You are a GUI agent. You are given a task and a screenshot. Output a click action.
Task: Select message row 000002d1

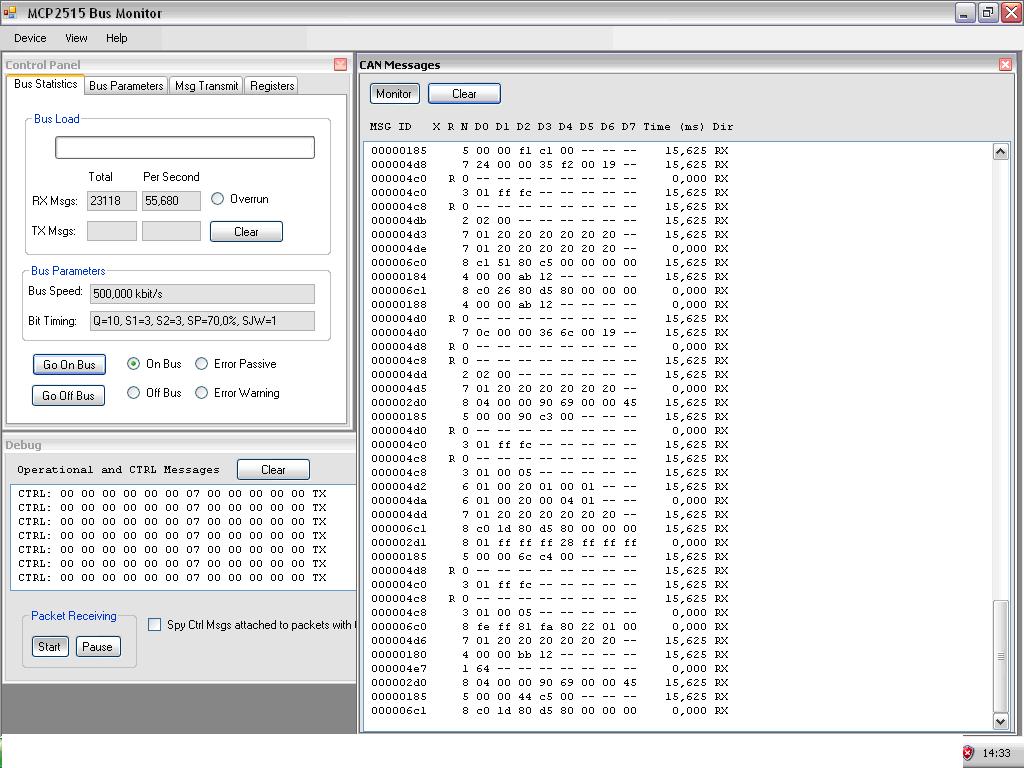tap(550, 543)
